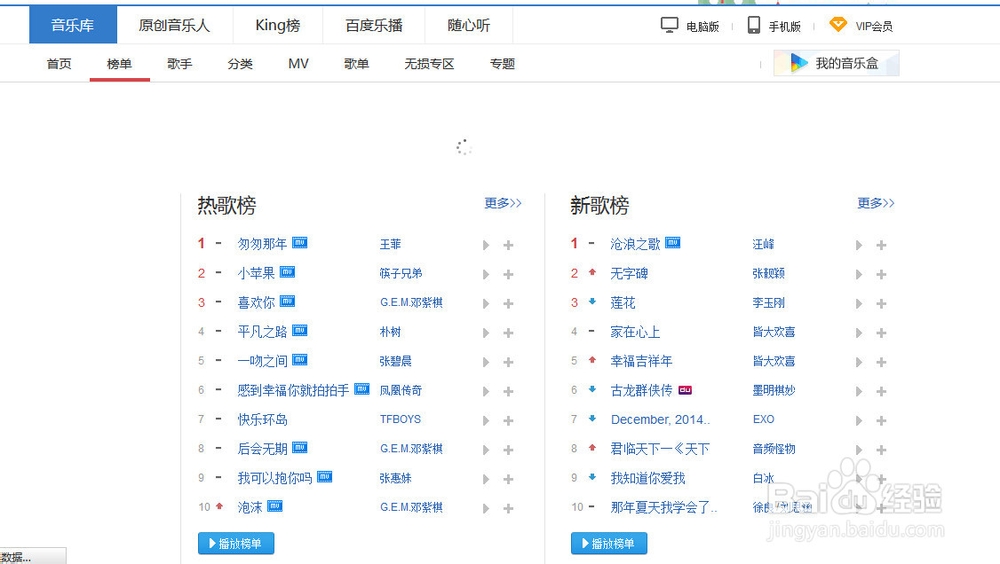
Task: Add 平凡之路 with the plus icon
Action: (508, 333)
